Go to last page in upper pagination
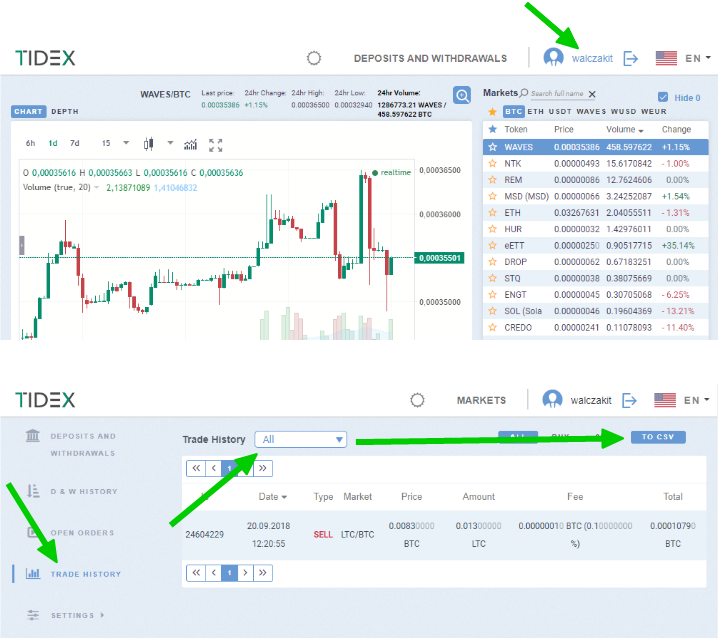This screenshot has height=638, width=718. (263, 468)
